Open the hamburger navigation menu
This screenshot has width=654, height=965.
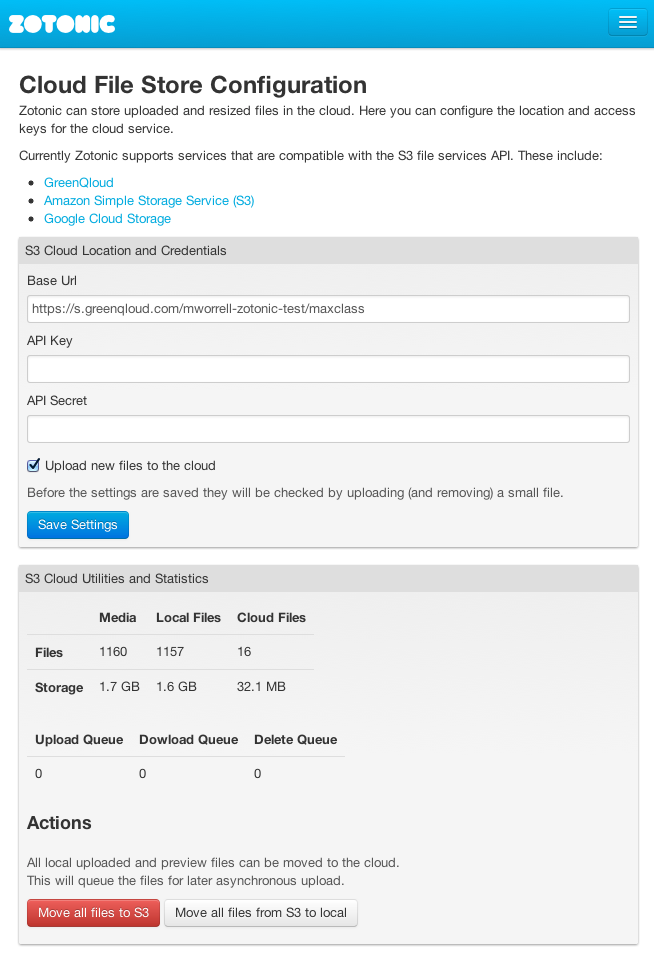(627, 23)
